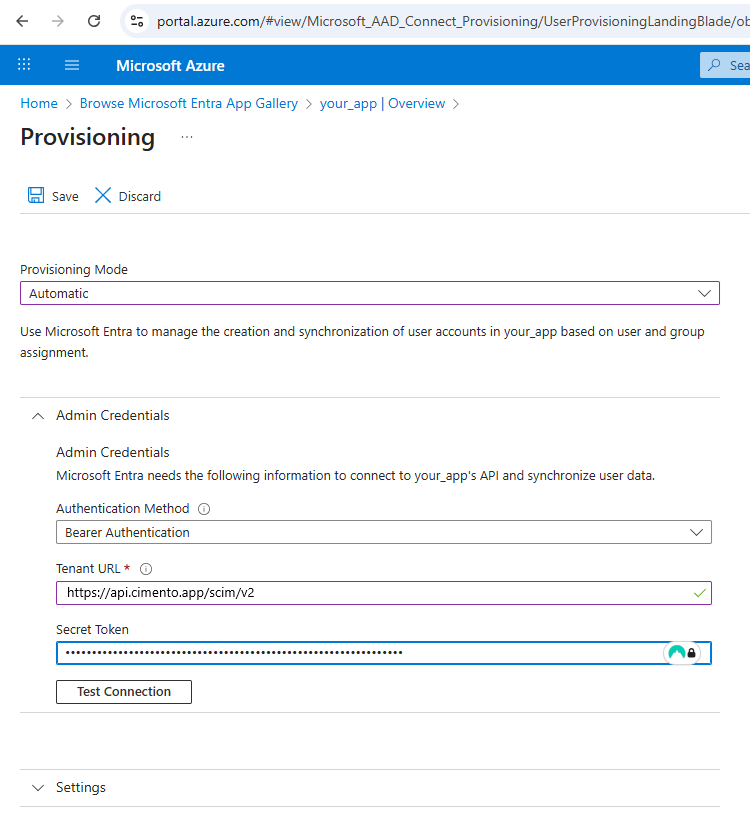Click the Tenant URL info icon
The image size is (750, 826).
pyautogui.click(x=146, y=569)
